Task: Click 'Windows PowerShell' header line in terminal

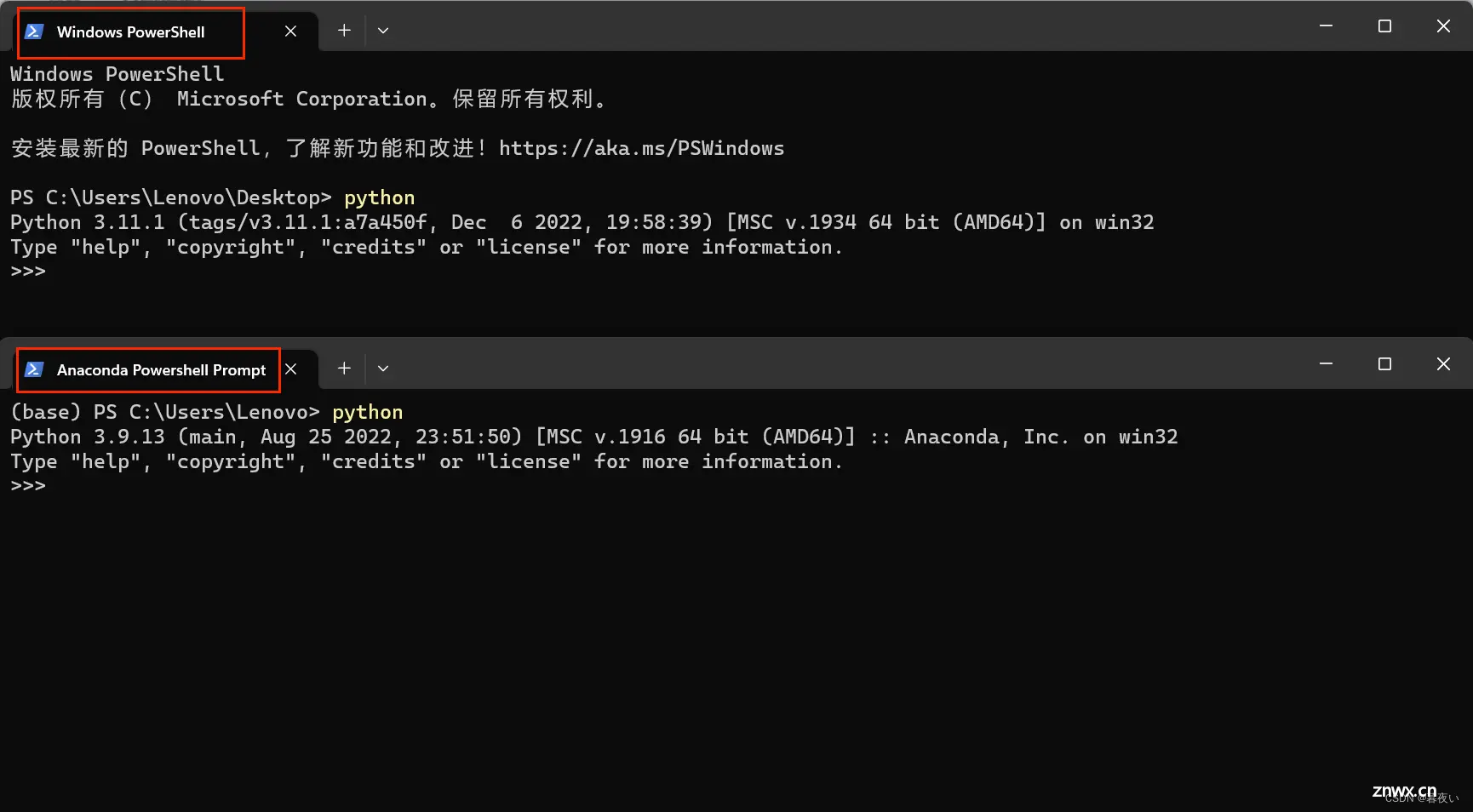Action: pos(117,74)
